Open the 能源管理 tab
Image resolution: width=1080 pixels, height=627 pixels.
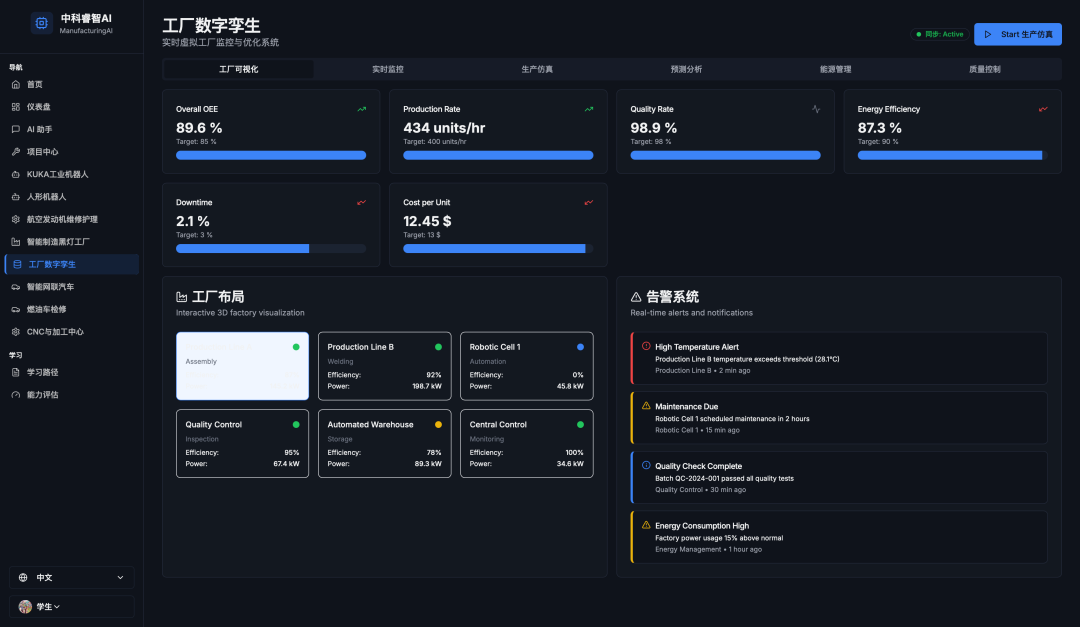click(835, 69)
